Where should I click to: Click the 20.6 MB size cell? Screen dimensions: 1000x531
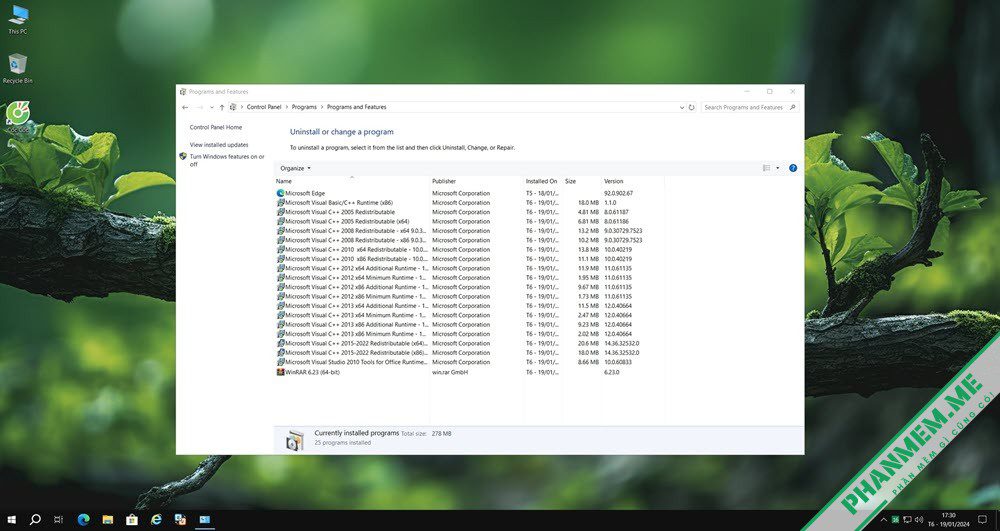588,343
